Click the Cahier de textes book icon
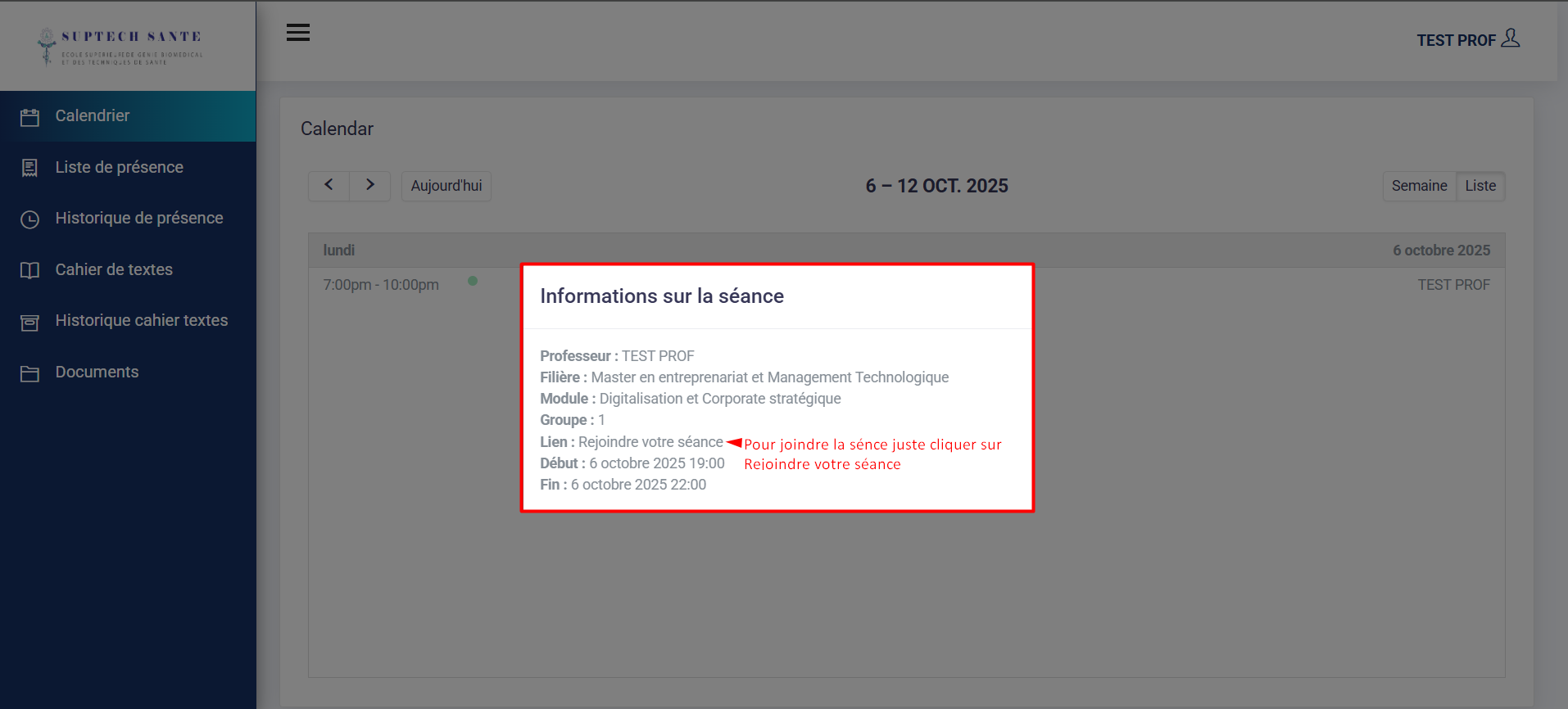Screen dimensions: 1568x709 click(29, 270)
